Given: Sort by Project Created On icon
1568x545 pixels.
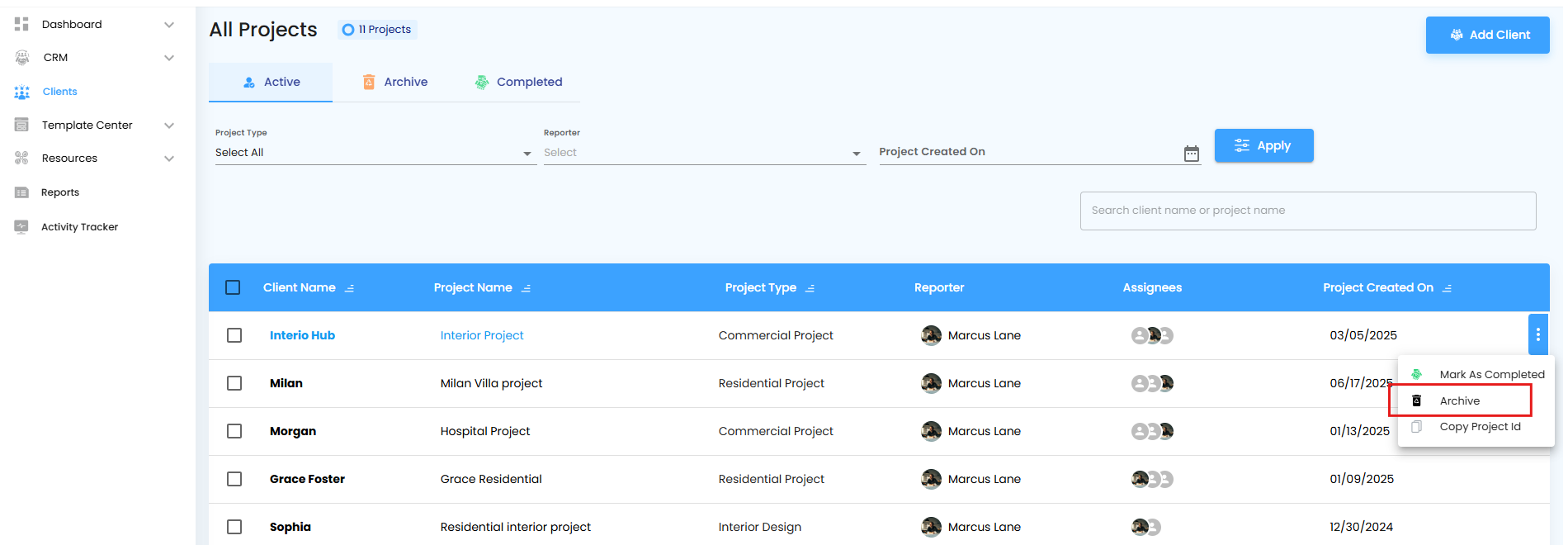Looking at the screenshot, I should (x=1447, y=288).
